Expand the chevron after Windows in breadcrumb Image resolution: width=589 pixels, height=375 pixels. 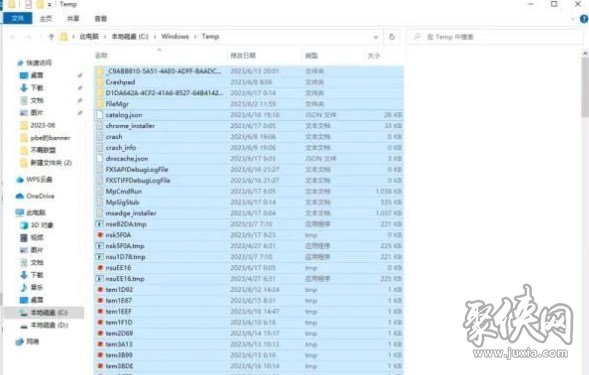195,37
